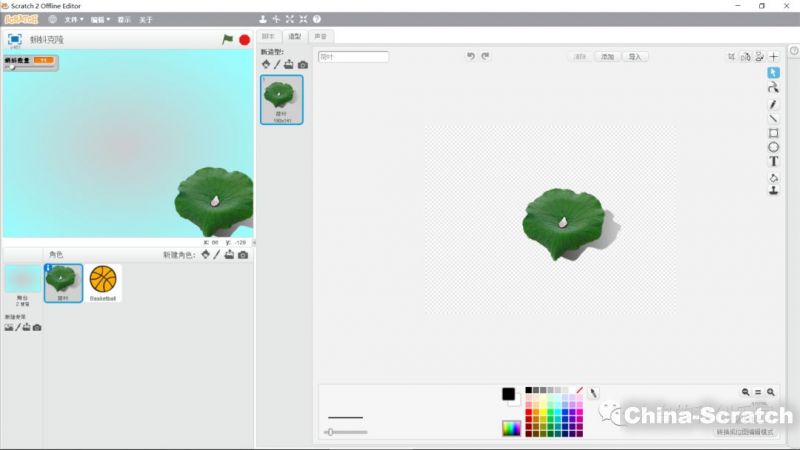Switch to the 脚本 (Scripts) tab
This screenshot has height=450, width=800.
click(267, 36)
